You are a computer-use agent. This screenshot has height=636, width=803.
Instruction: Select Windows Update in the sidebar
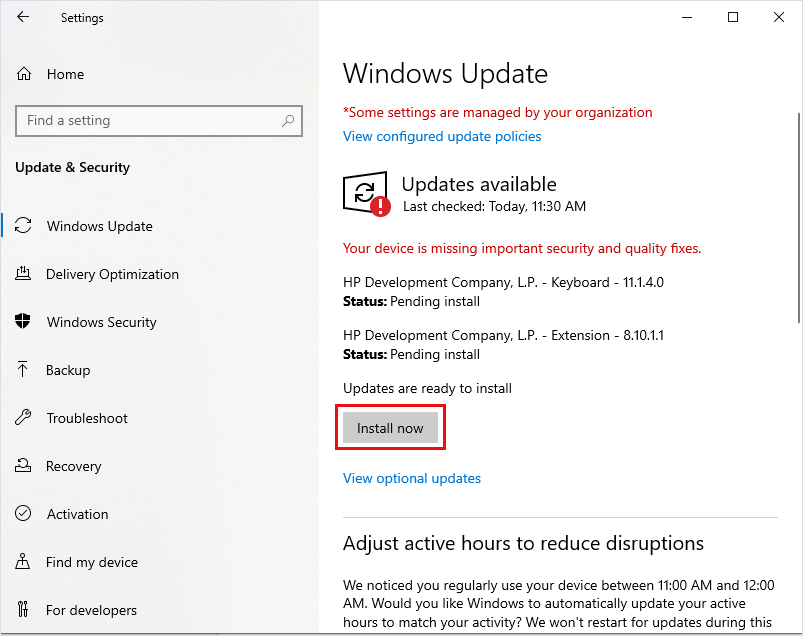click(99, 226)
